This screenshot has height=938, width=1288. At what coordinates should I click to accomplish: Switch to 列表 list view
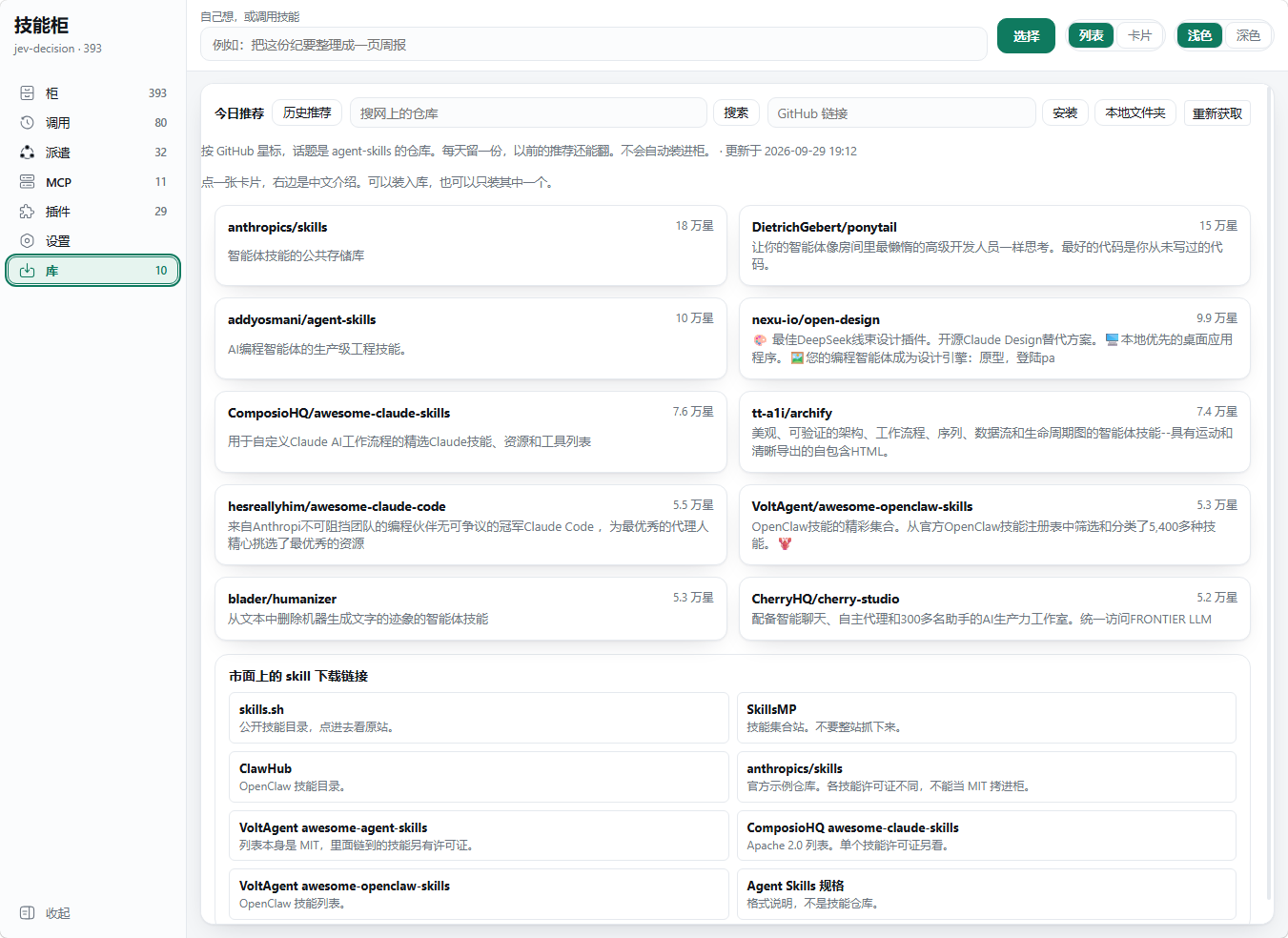[x=1091, y=35]
